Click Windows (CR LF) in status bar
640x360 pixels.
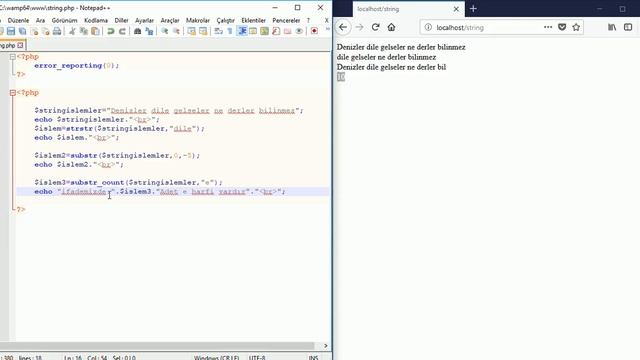[216, 357]
